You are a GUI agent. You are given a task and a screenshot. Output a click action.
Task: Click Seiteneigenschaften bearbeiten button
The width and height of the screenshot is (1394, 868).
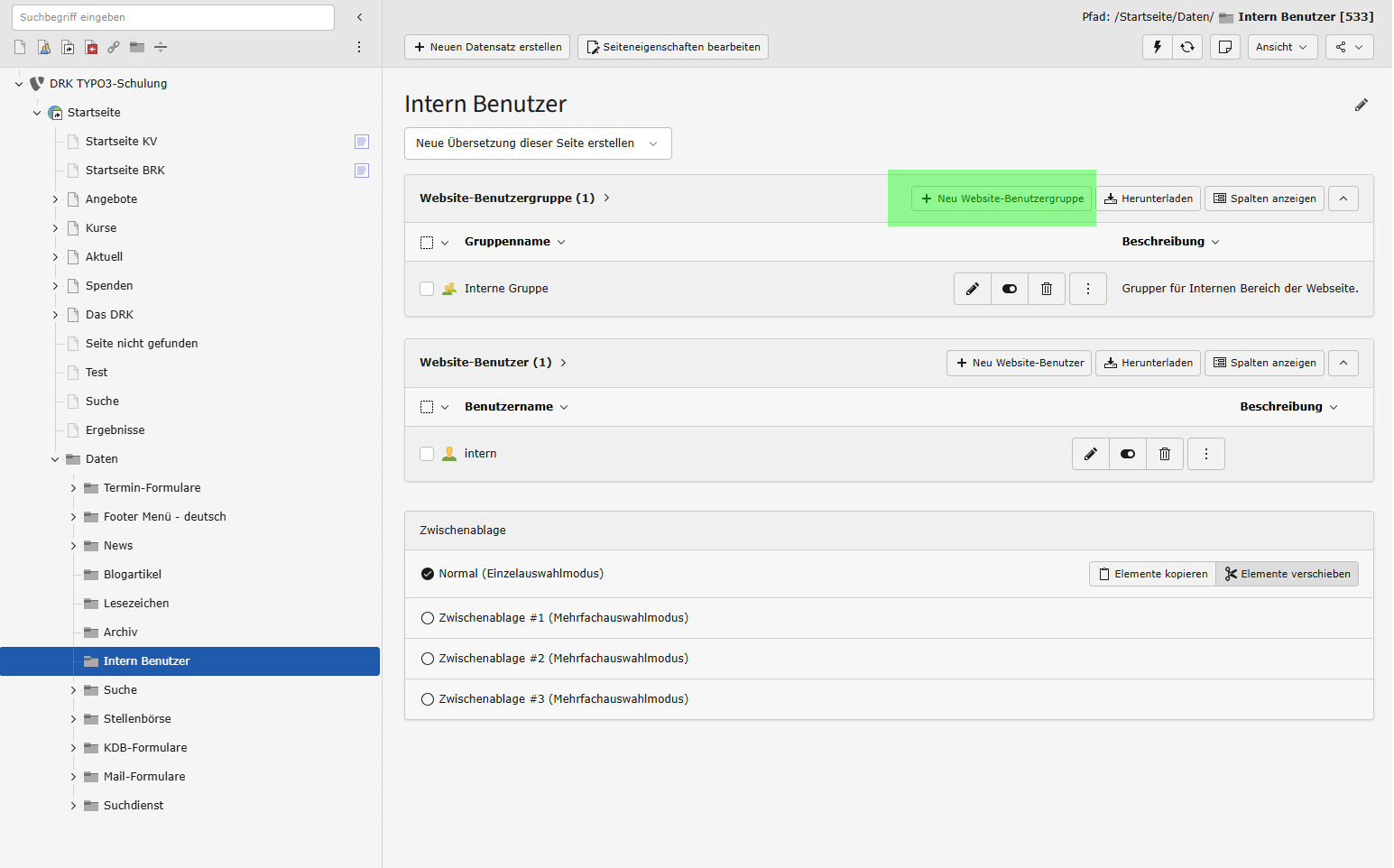(x=673, y=47)
